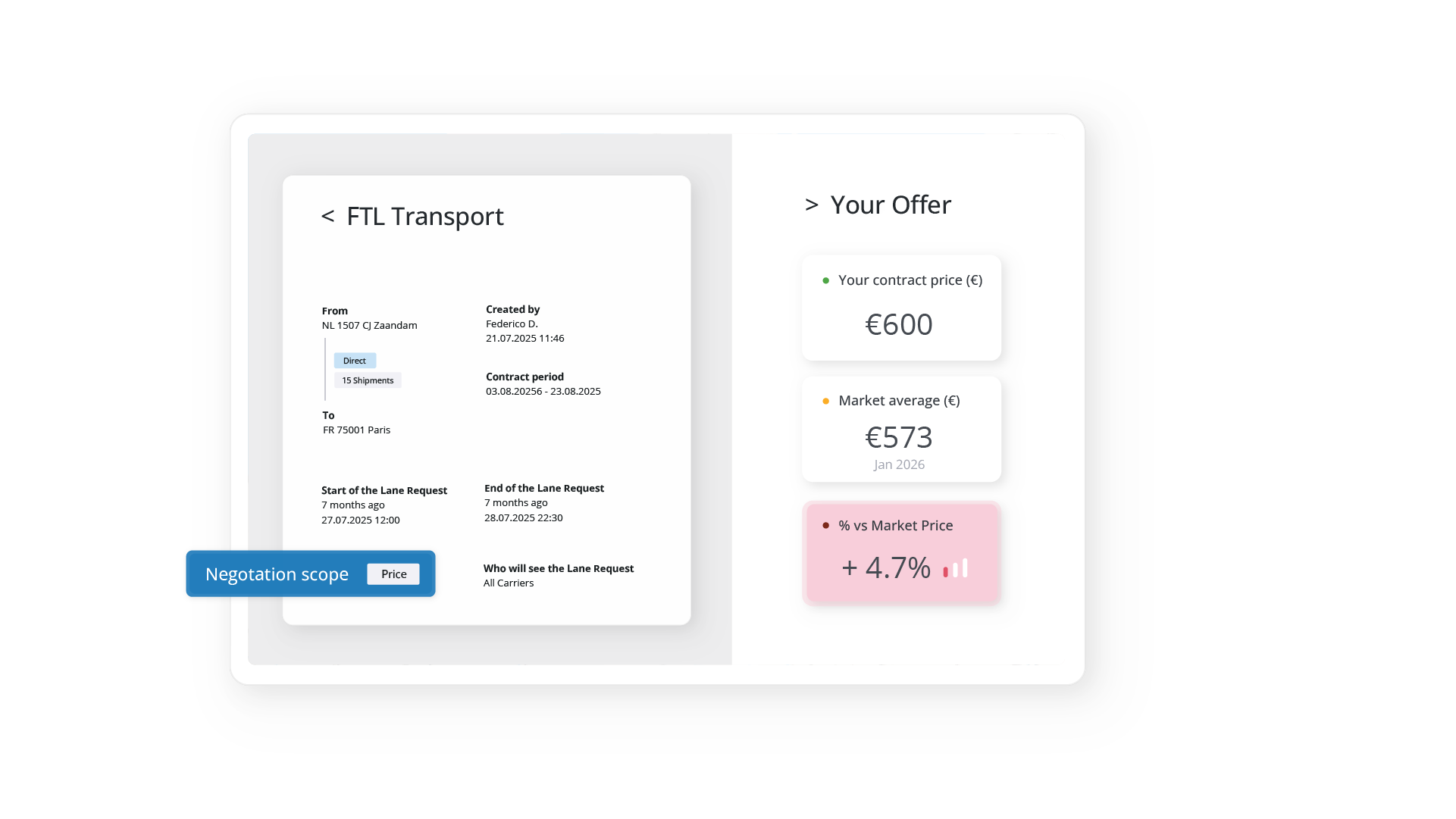Viewport: 1456px width, 819px height.
Task: Click the green dot by contract price
Action: click(x=825, y=281)
